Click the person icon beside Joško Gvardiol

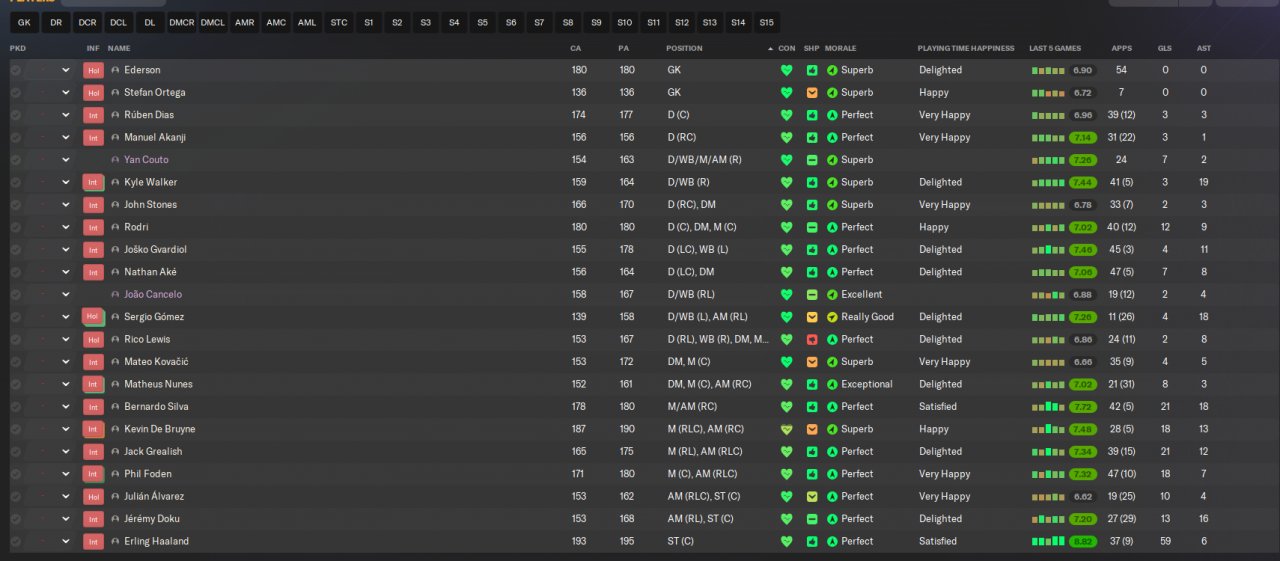(x=115, y=250)
